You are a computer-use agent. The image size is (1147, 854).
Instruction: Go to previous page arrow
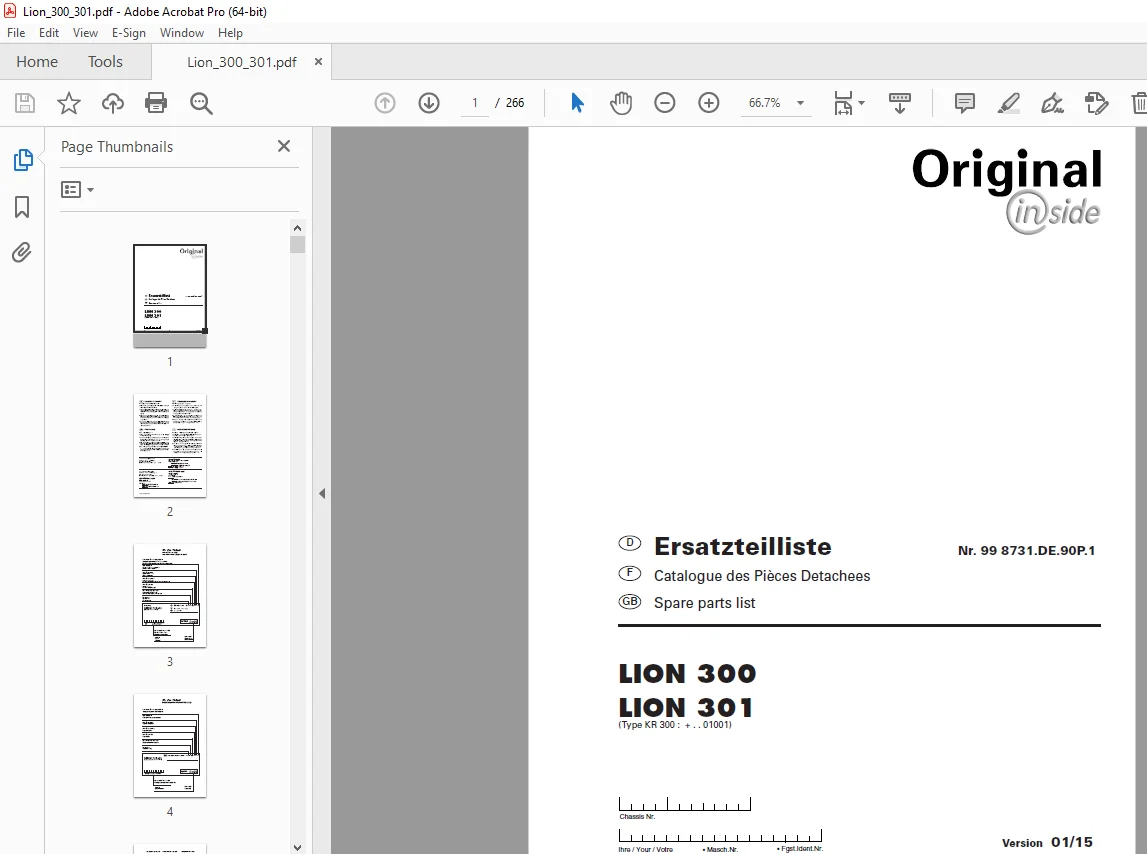coord(385,103)
